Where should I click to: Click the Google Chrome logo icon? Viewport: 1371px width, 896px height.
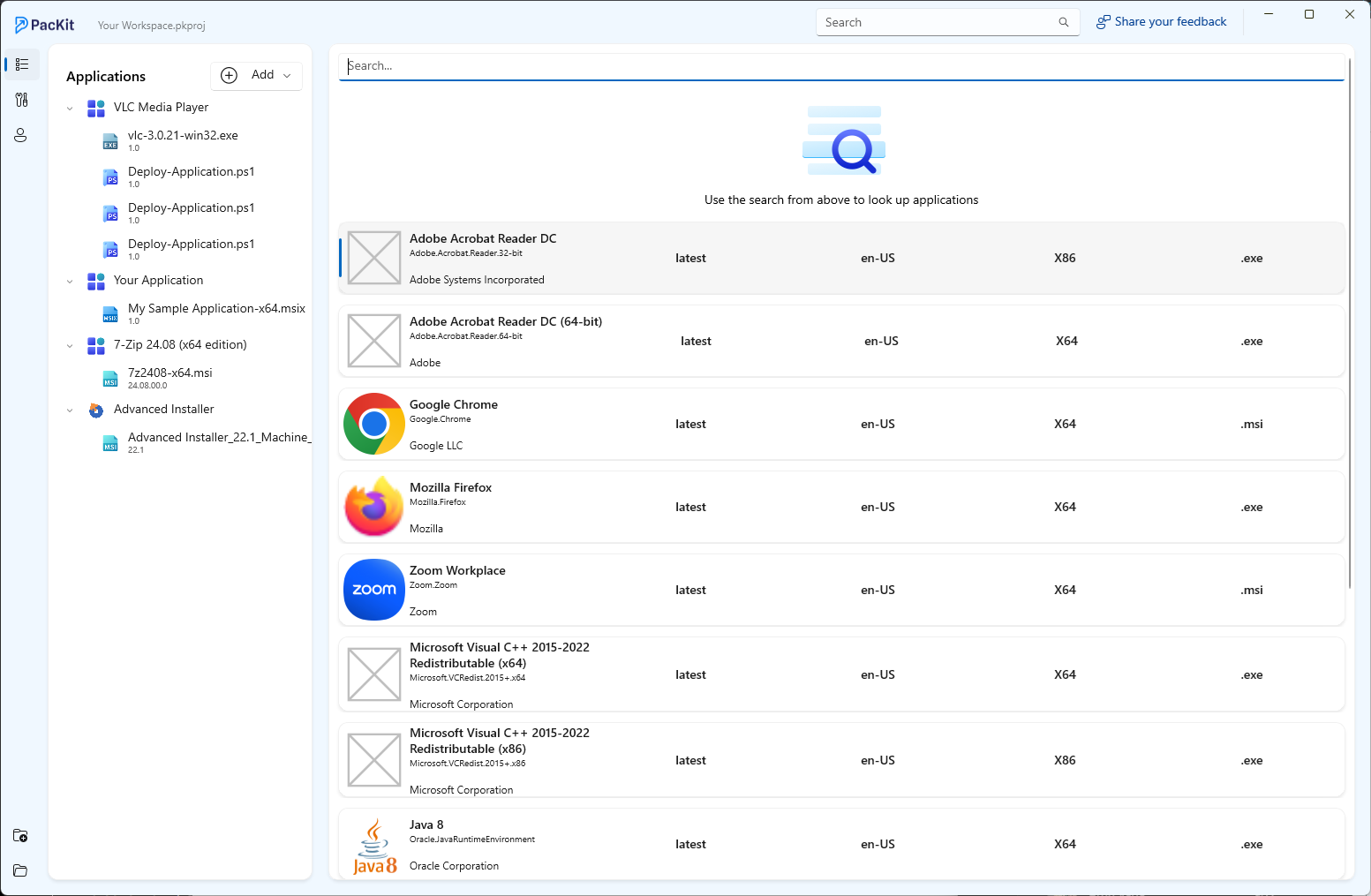pos(374,424)
